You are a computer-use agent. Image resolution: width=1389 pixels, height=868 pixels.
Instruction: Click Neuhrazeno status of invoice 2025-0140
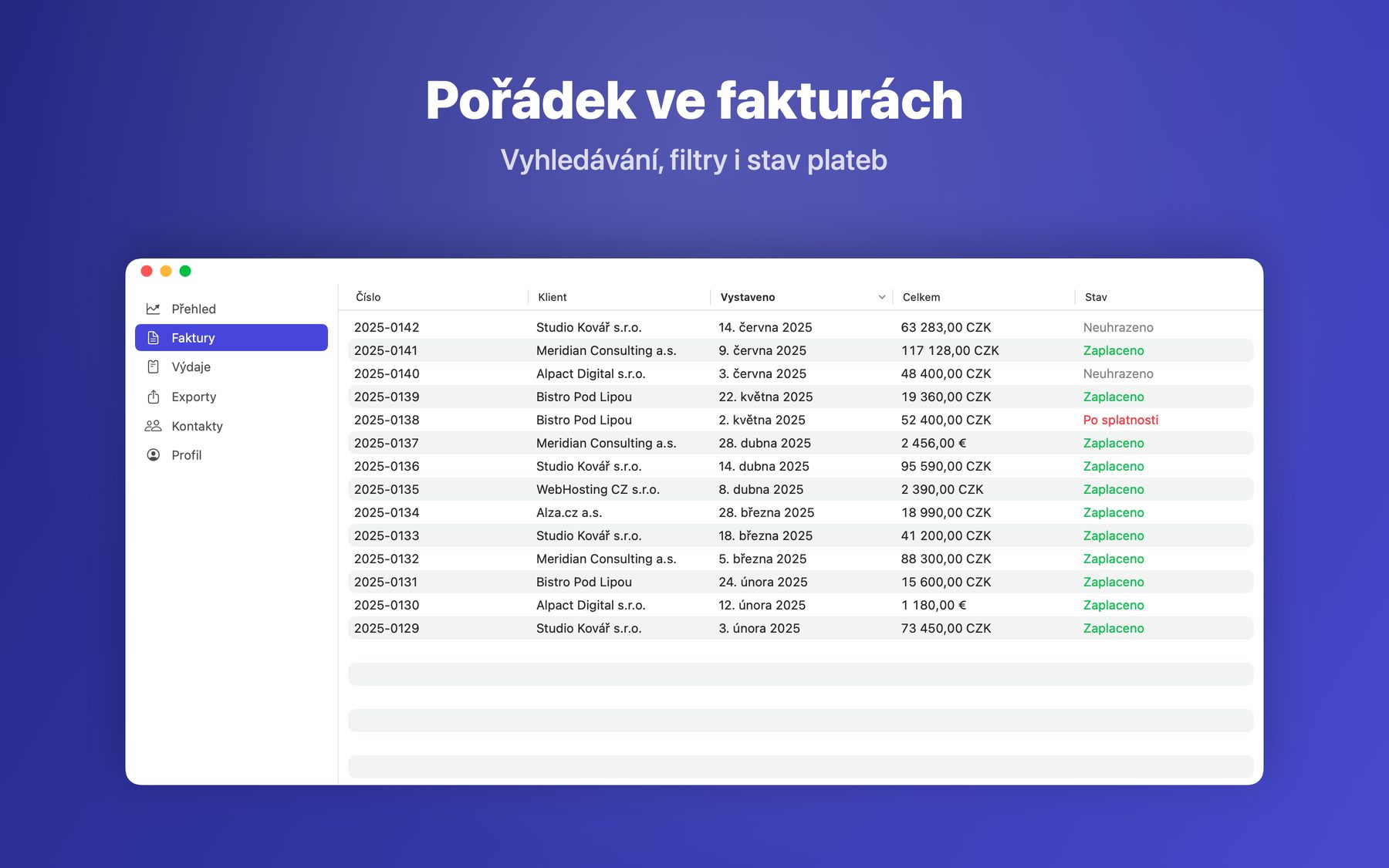click(x=1118, y=373)
